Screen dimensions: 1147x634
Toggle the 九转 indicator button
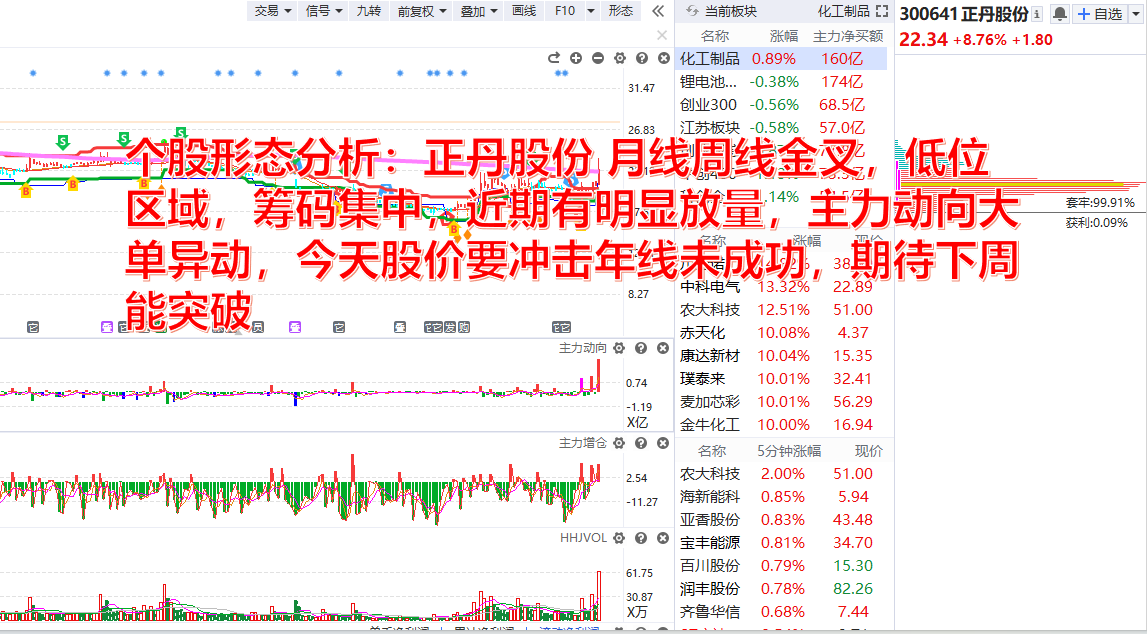[369, 11]
